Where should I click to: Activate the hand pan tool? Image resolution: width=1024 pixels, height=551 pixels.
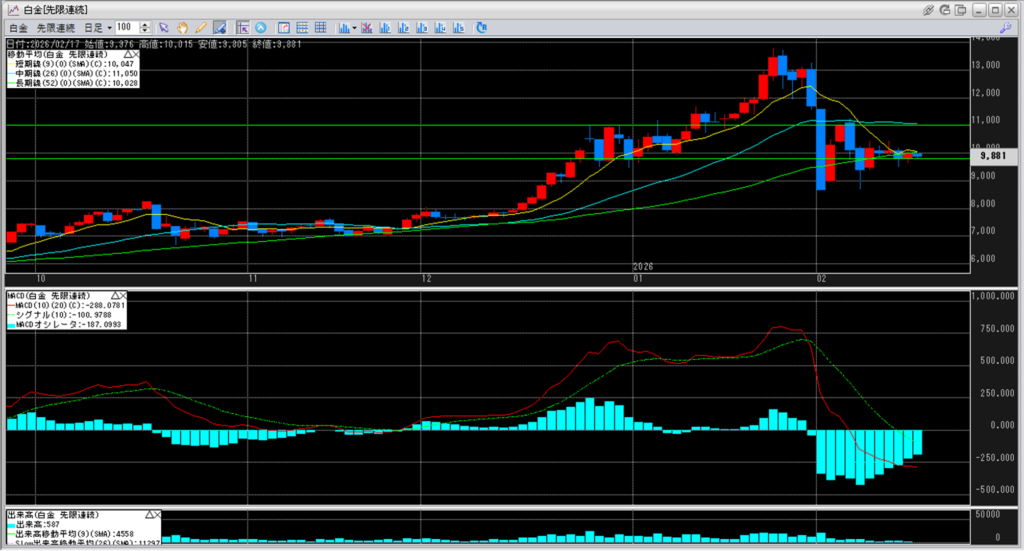183,27
